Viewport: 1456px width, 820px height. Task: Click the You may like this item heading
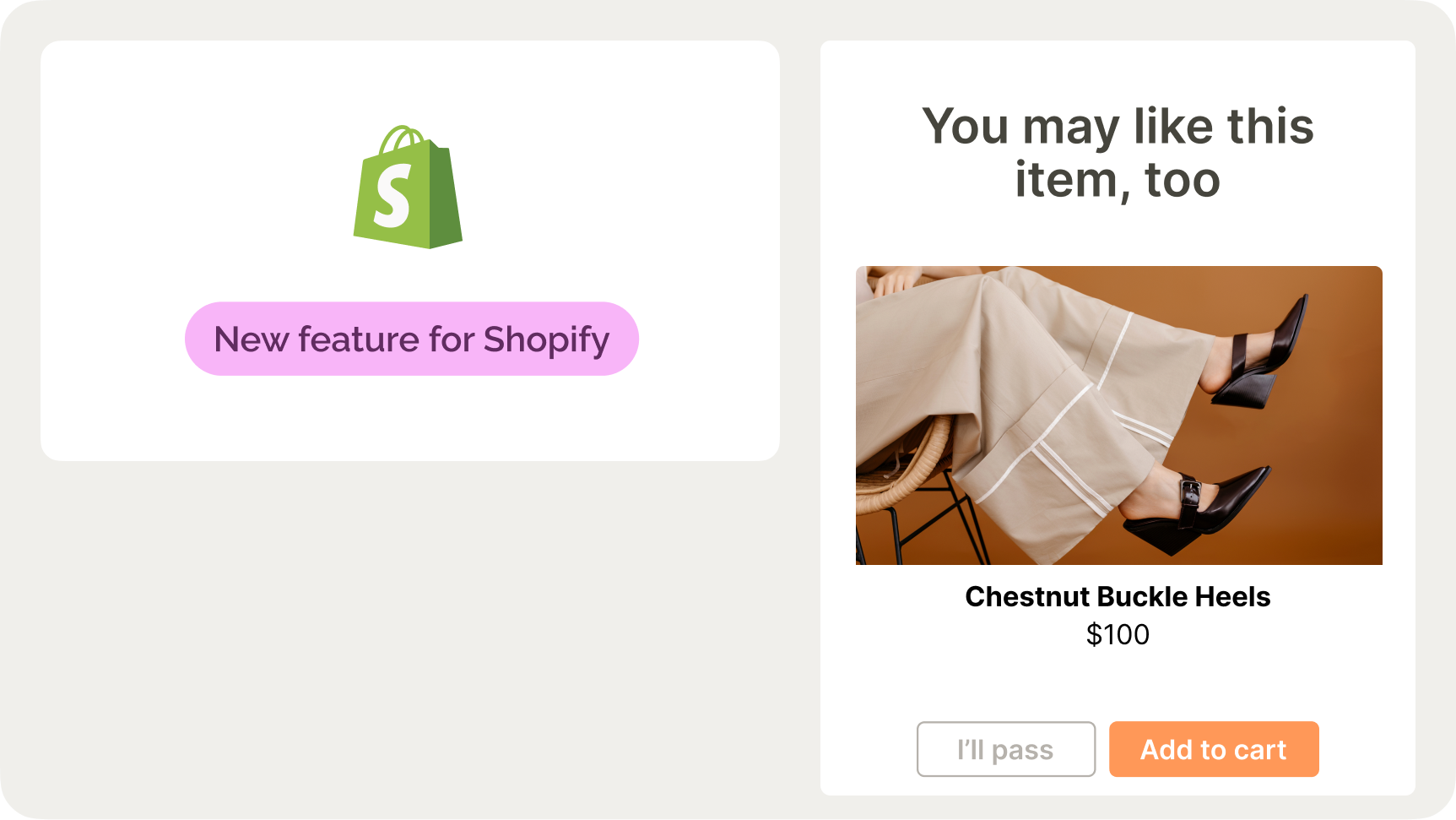(1118, 153)
